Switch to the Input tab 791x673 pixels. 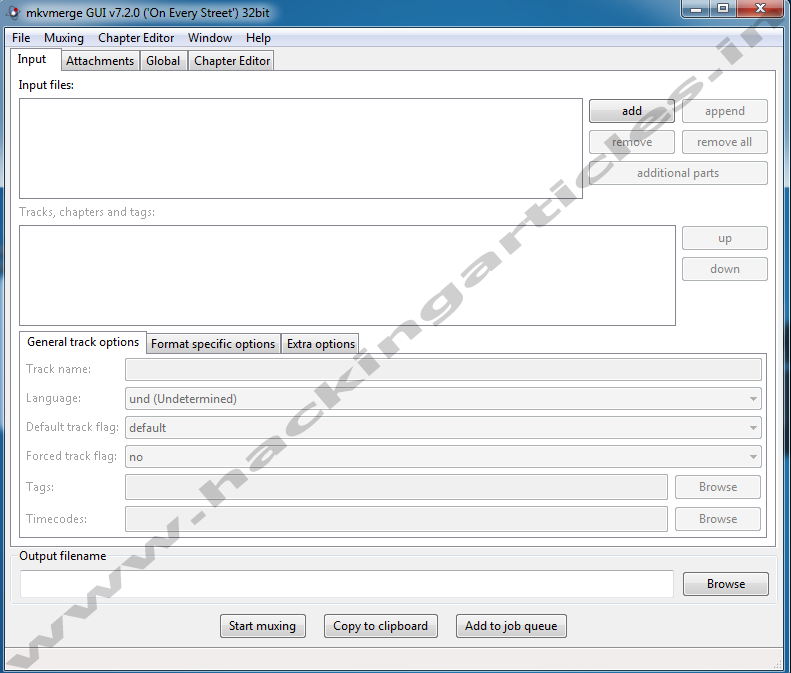click(x=35, y=60)
